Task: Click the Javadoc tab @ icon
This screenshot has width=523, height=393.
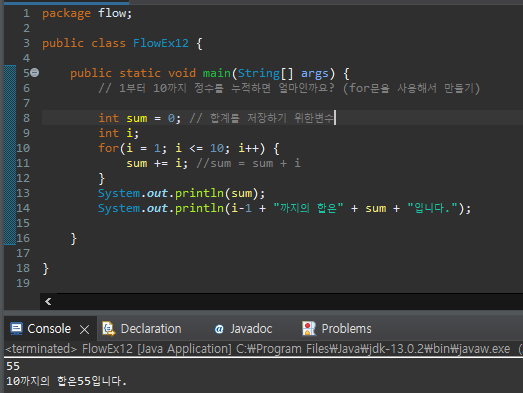Action: (x=219, y=329)
